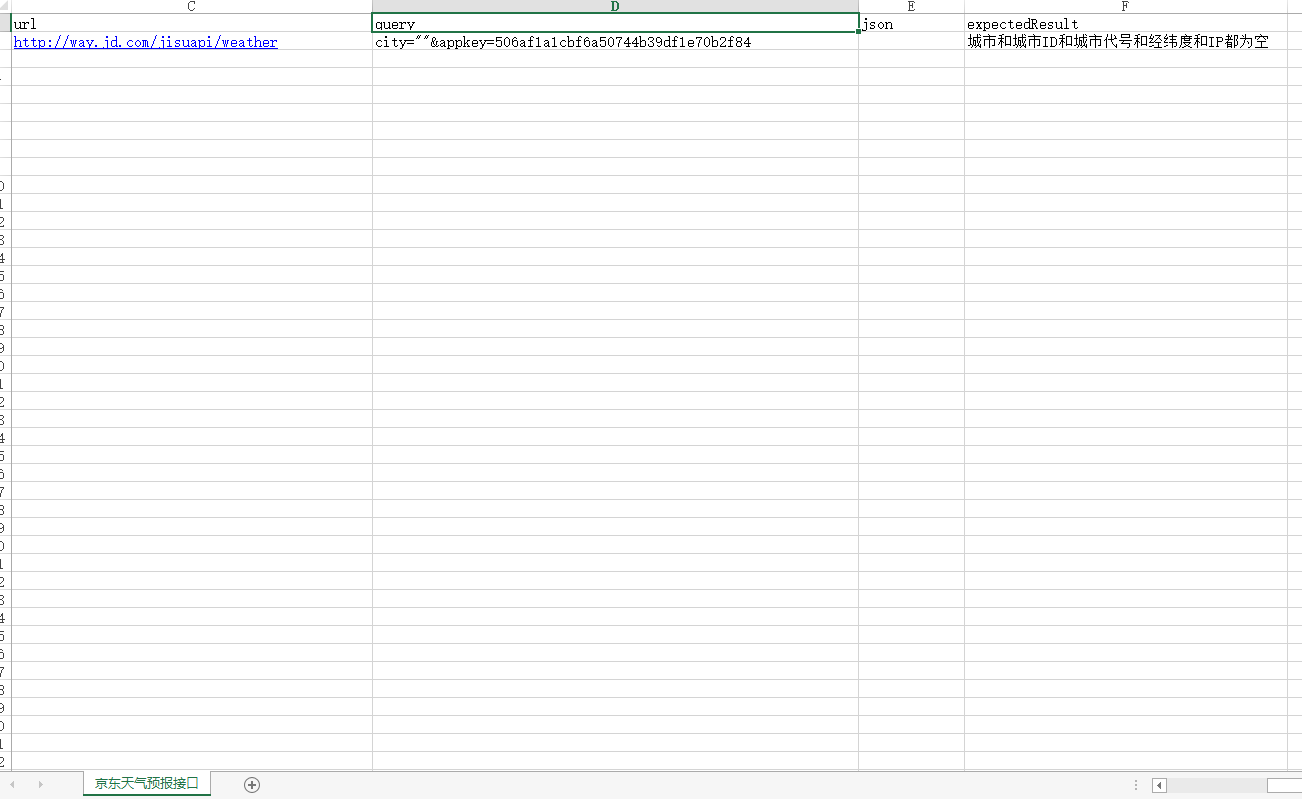Switch to the 京东天气预报接口 sheet tab
Image resolution: width=1302 pixels, height=799 pixels.
pyautogui.click(x=147, y=783)
